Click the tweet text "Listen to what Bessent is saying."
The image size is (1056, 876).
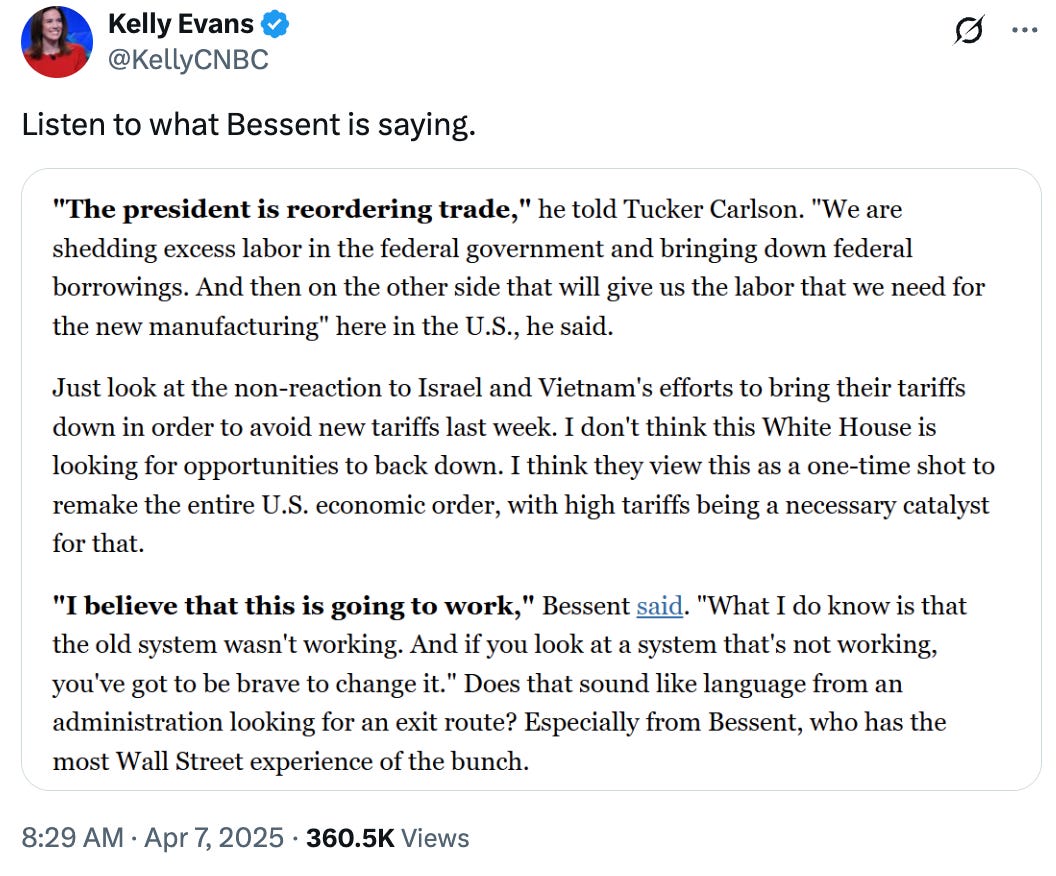[x=248, y=125]
